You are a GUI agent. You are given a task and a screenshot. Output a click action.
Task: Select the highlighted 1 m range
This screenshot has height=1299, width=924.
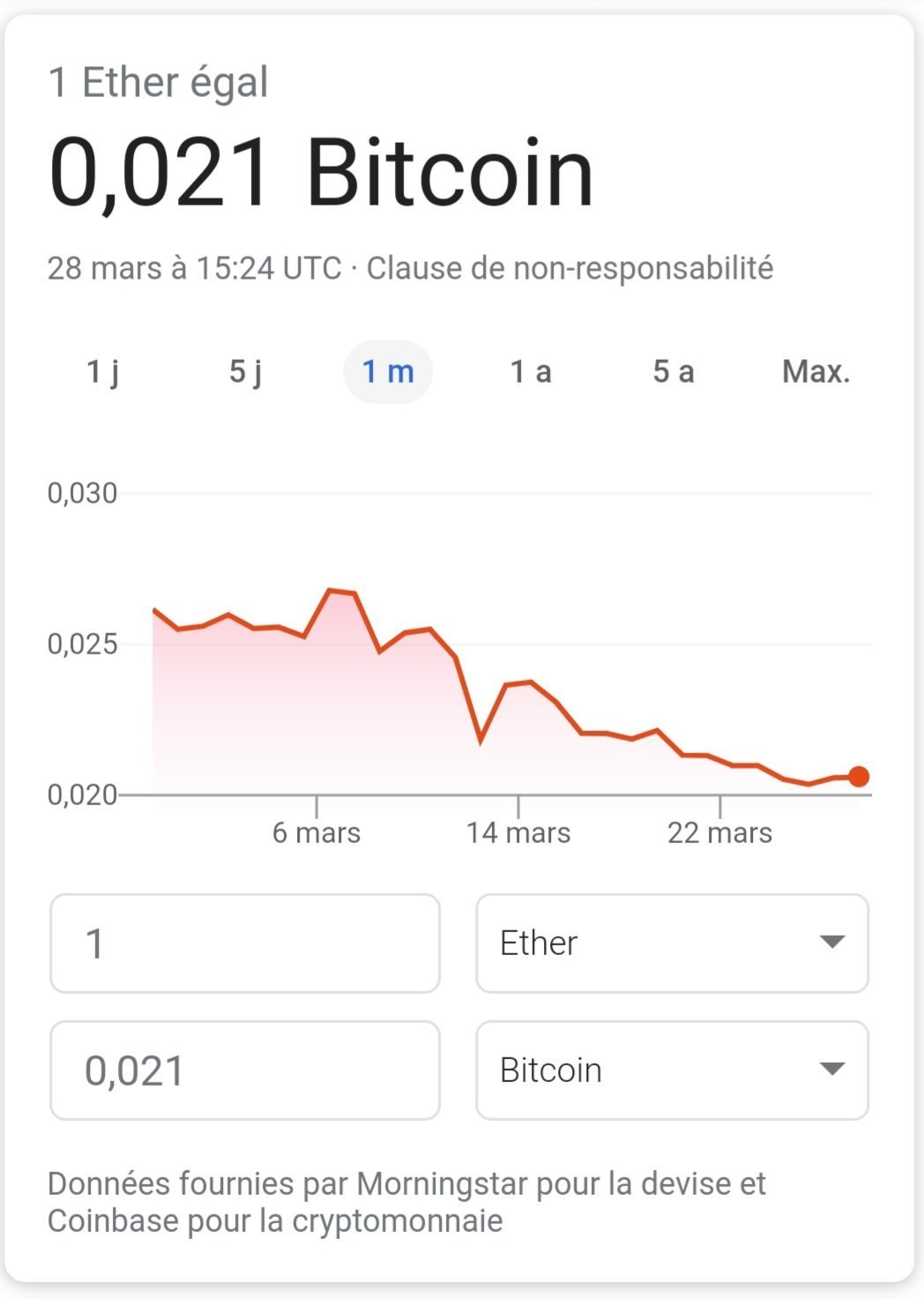388,371
